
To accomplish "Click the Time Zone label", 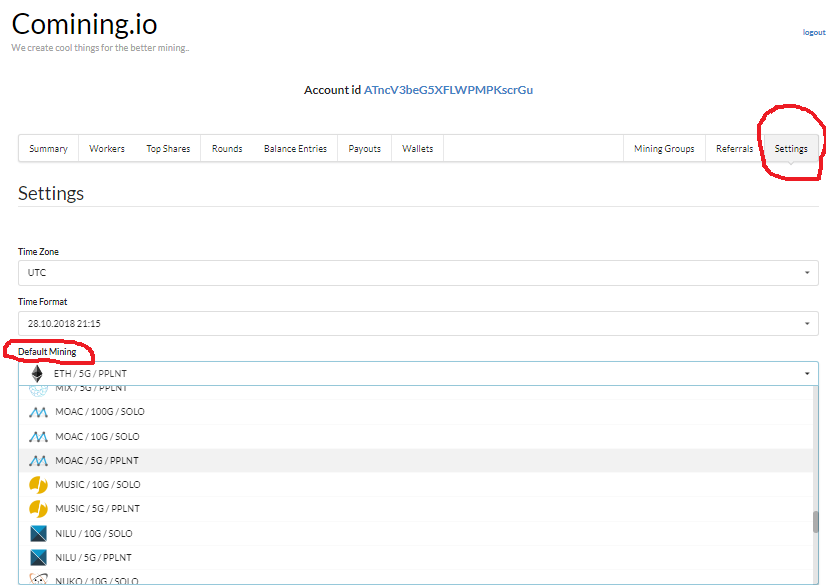I will click(x=38, y=252).
